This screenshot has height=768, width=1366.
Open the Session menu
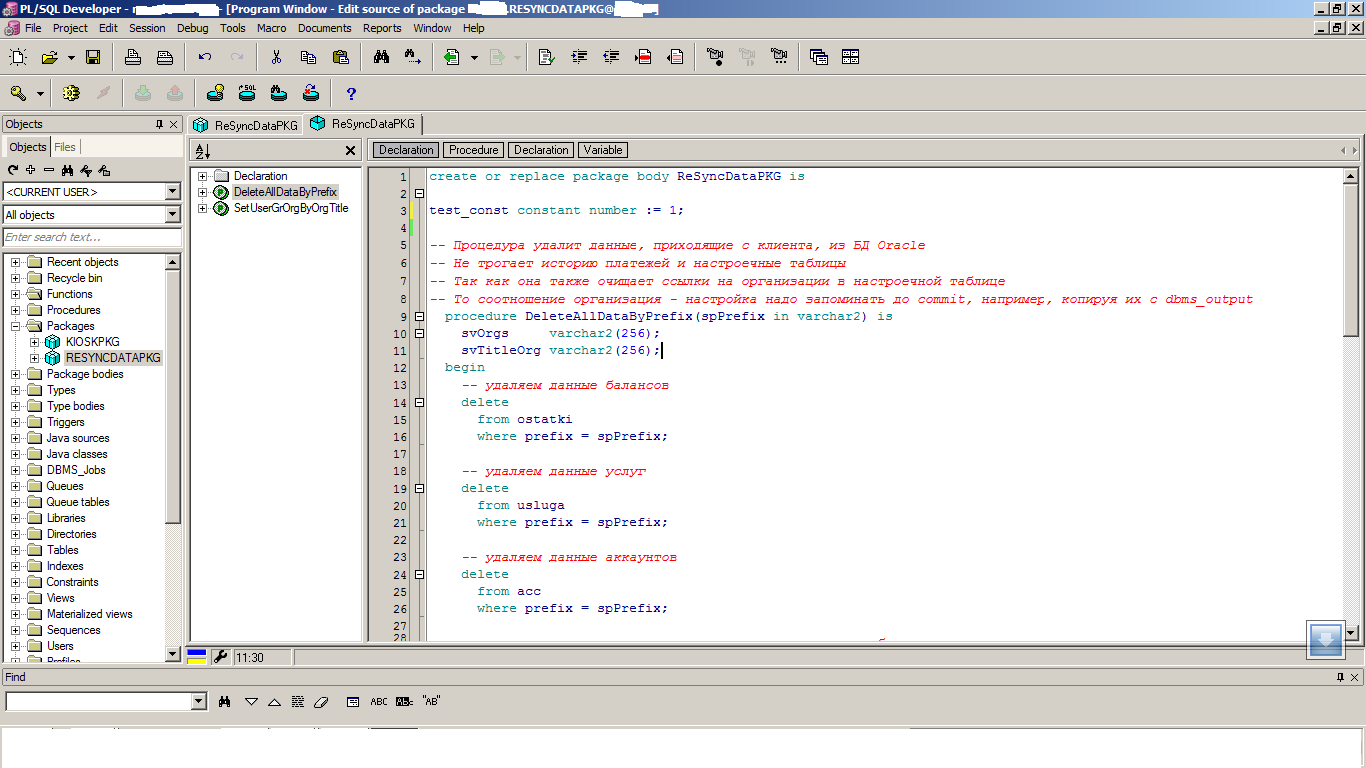147,28
